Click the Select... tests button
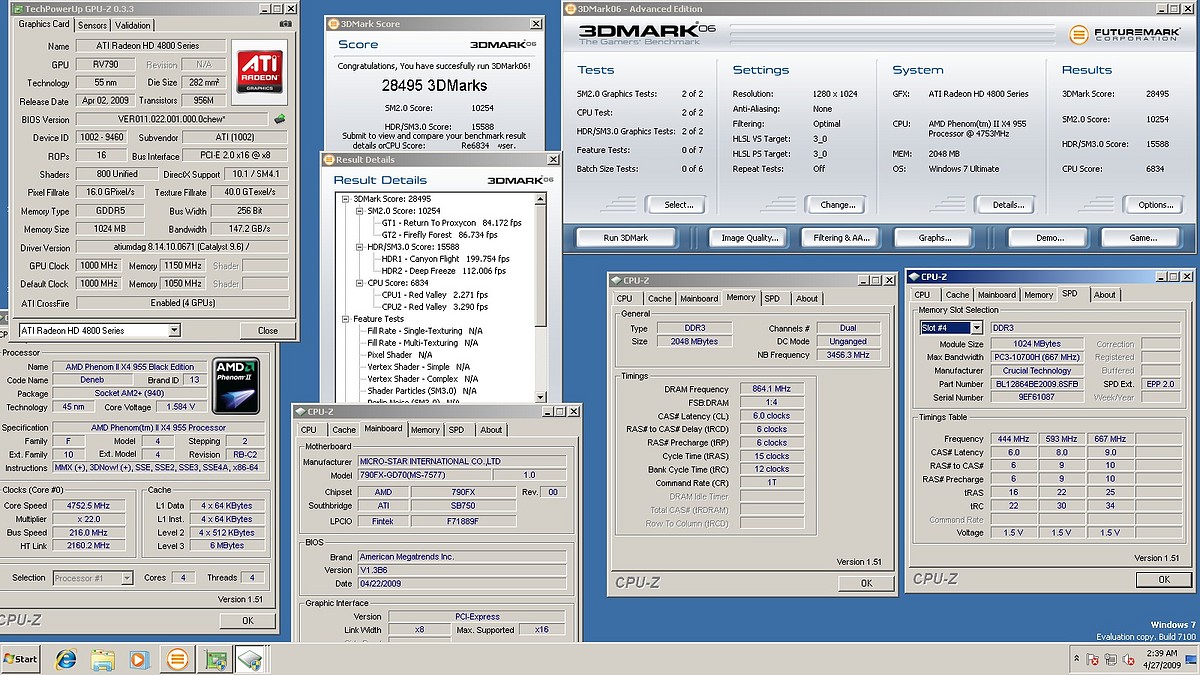The image size is (1200, 675). (x=678, y=205)
